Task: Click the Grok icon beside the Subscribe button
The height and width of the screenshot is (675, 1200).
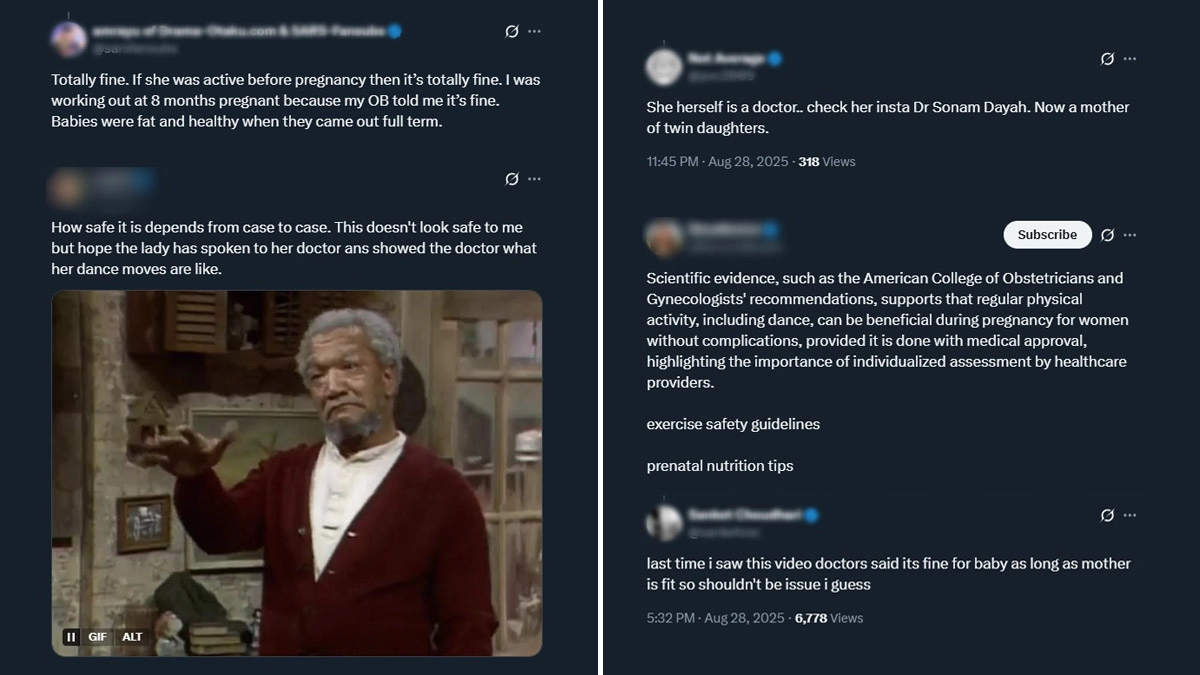Action: pyautogui.click(x=1107, y=235)
